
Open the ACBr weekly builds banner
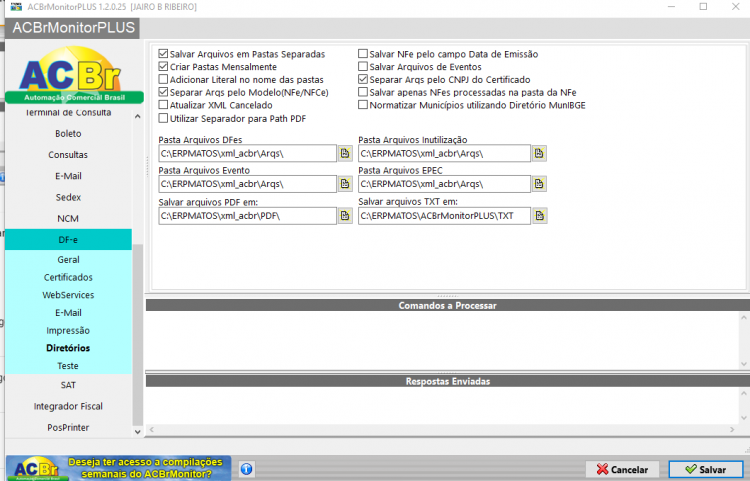pyautogui.click(x=119, y=468)
